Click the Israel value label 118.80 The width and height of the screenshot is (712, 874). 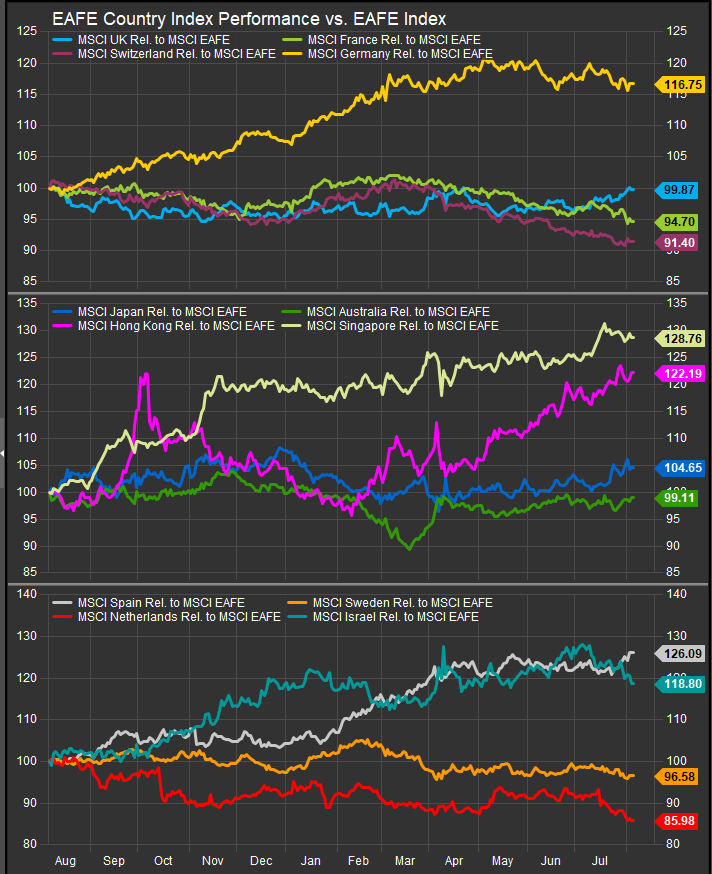pos(680,684)
